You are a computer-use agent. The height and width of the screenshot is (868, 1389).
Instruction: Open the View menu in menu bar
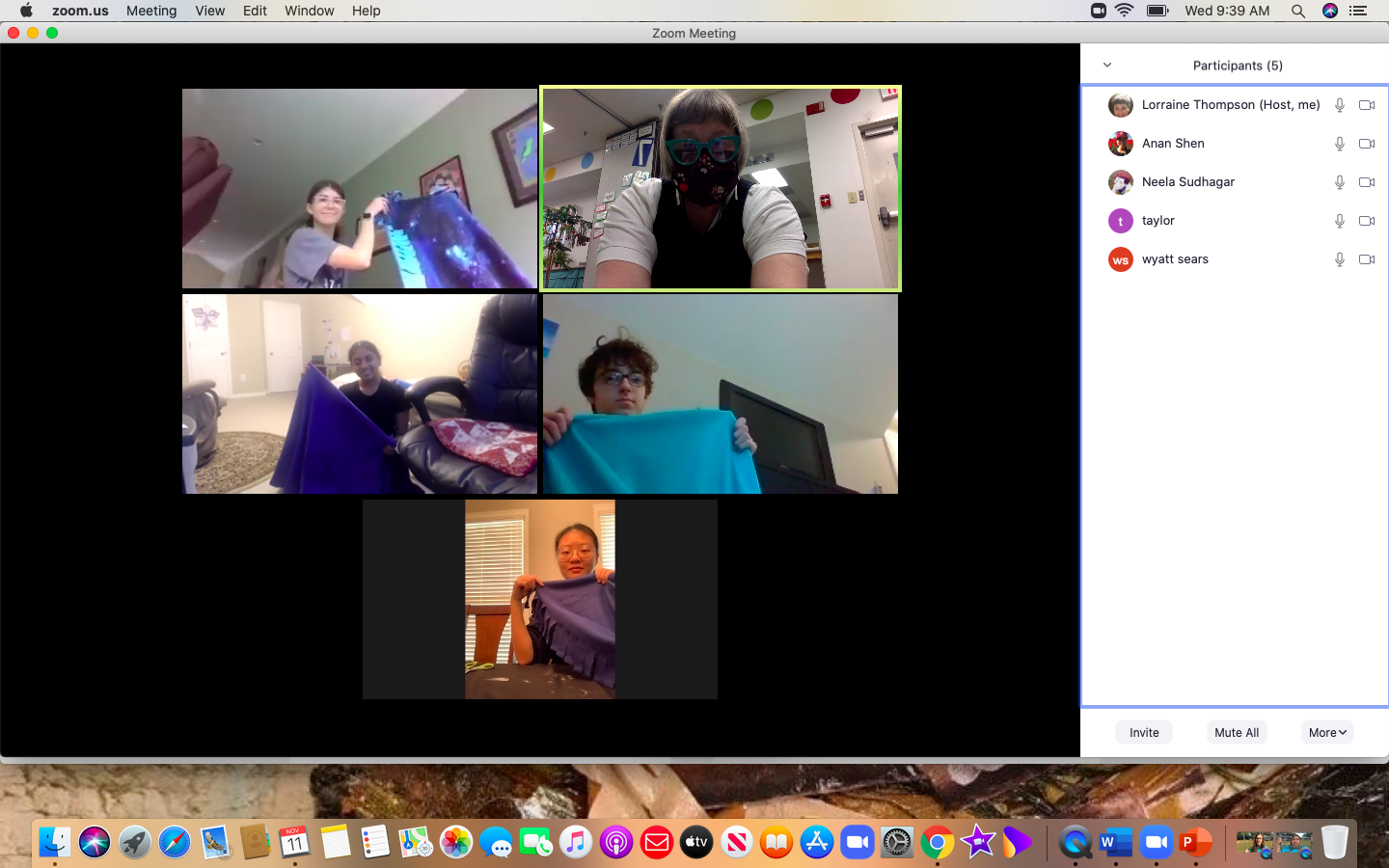(209, 11)
